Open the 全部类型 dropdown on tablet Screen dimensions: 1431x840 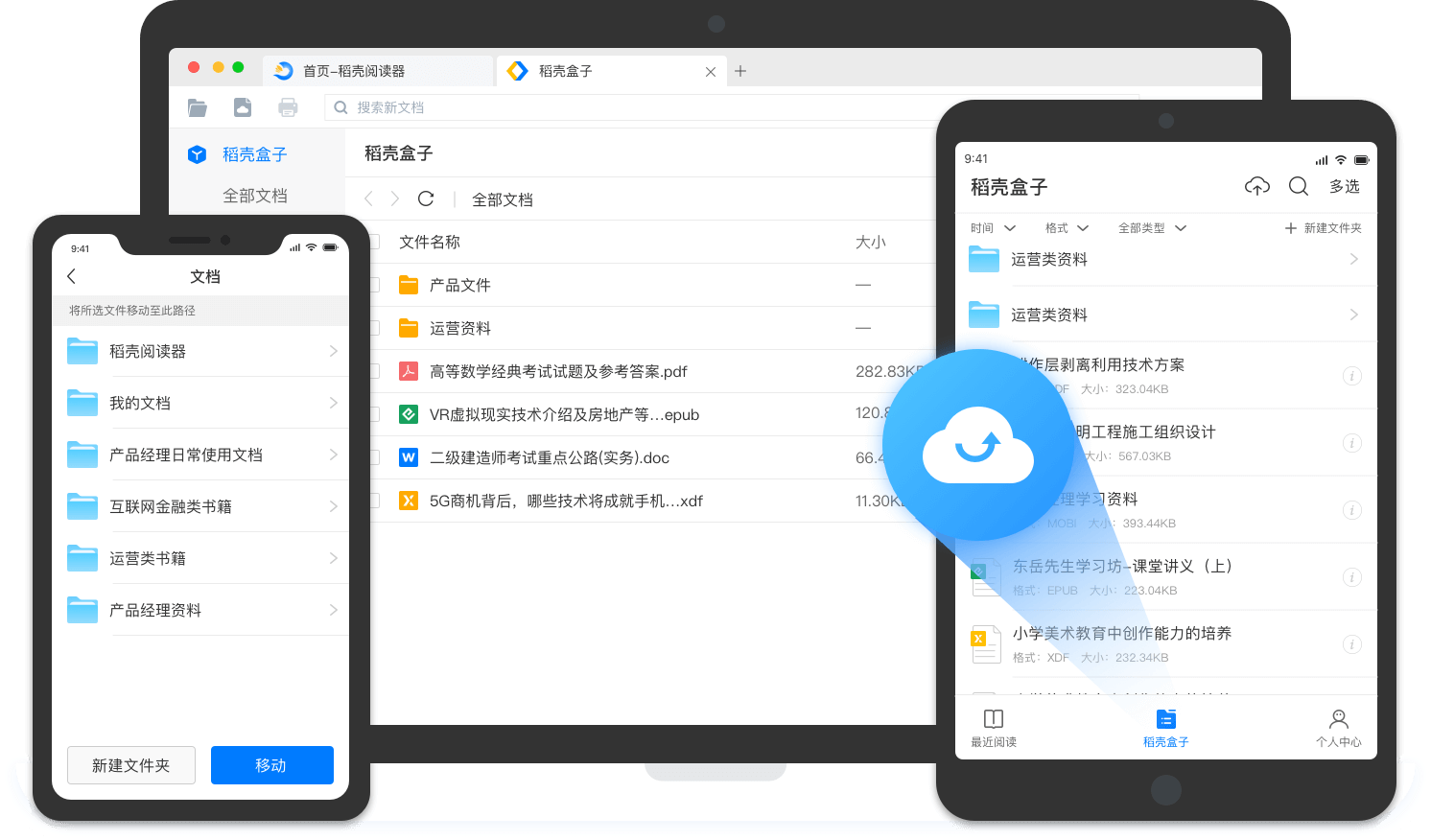(1152, 228)
